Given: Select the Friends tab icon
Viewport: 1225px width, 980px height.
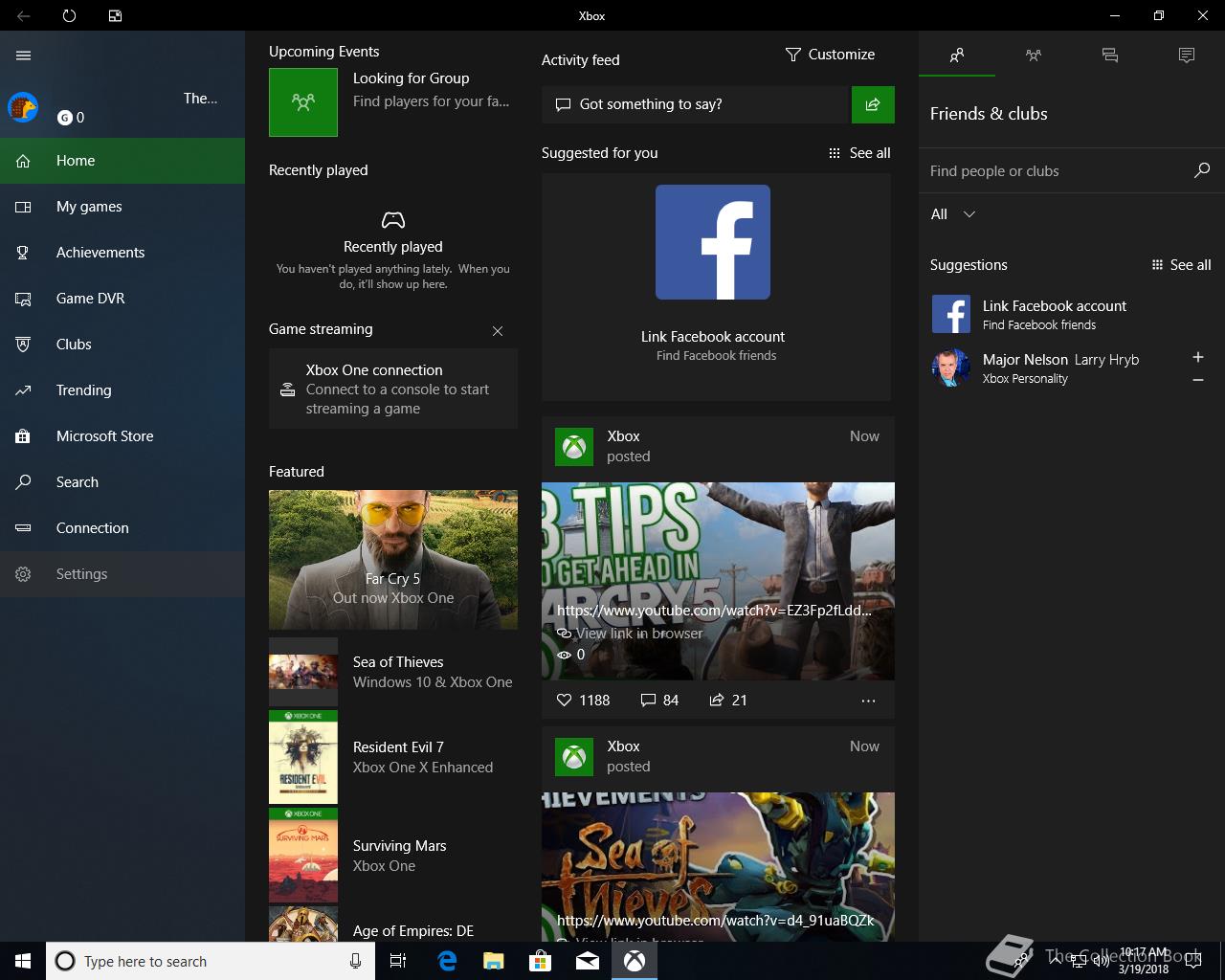Looking at the screenshot, I should pyautogui.click(x=957, y=56).
